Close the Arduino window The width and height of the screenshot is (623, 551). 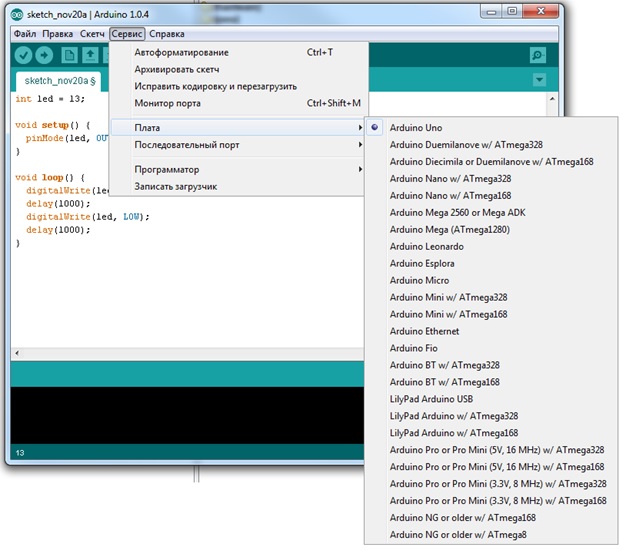coord(541,12)
